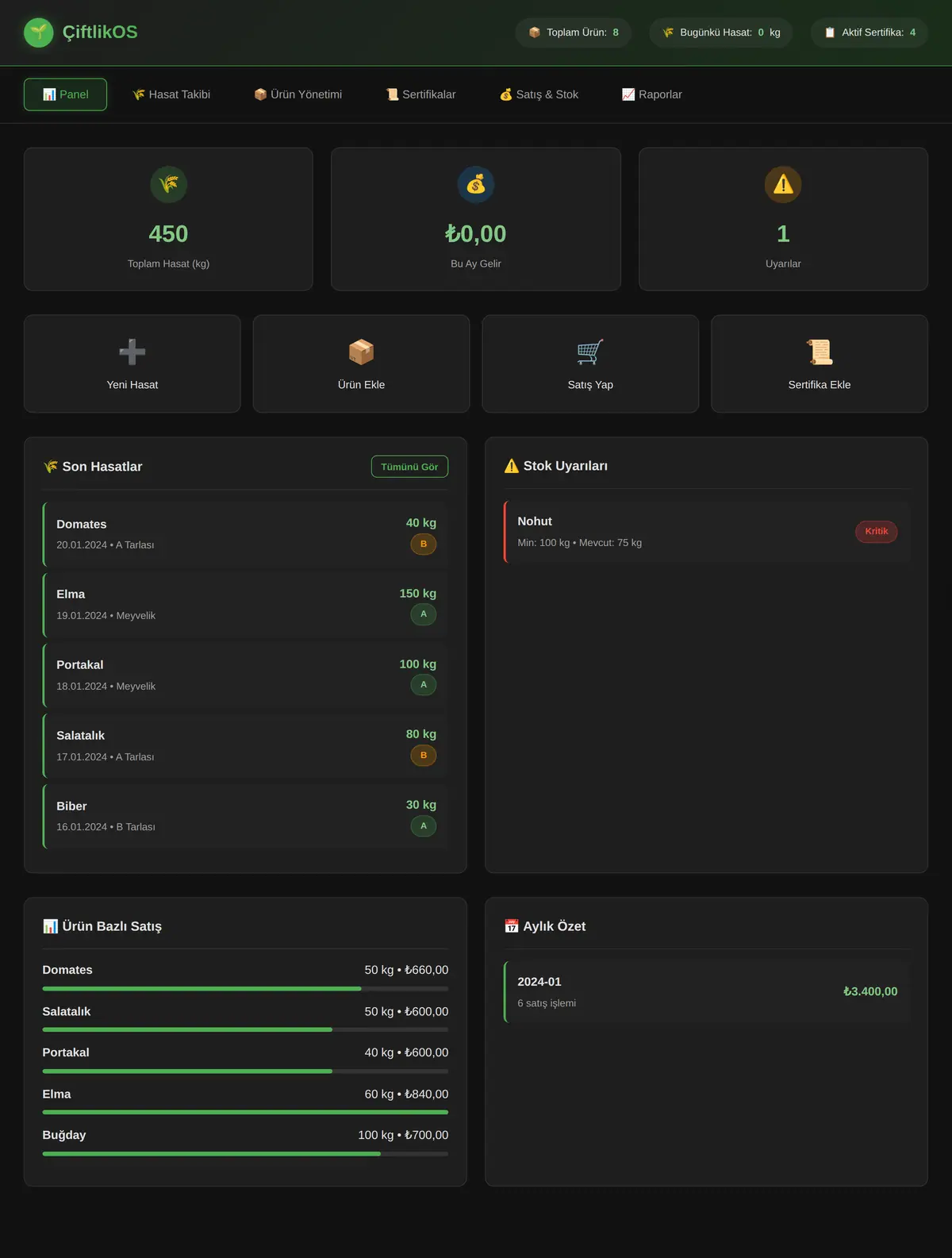Click the money bag icon above Bu Ay Gelir
The height and width of the screenshot is (1258, 952).
tap(476, 185)
